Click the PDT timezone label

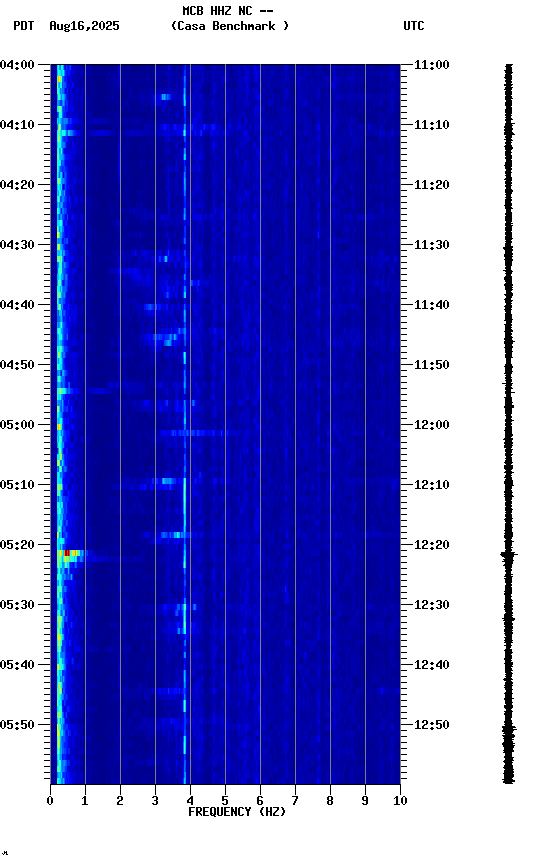click(24, 26)
